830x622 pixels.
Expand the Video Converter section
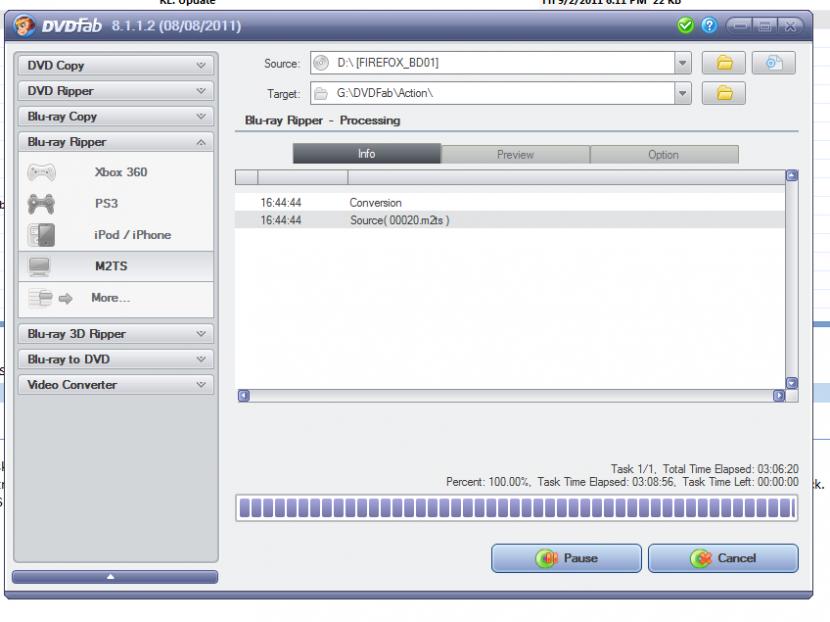click(x=116, y=385)
